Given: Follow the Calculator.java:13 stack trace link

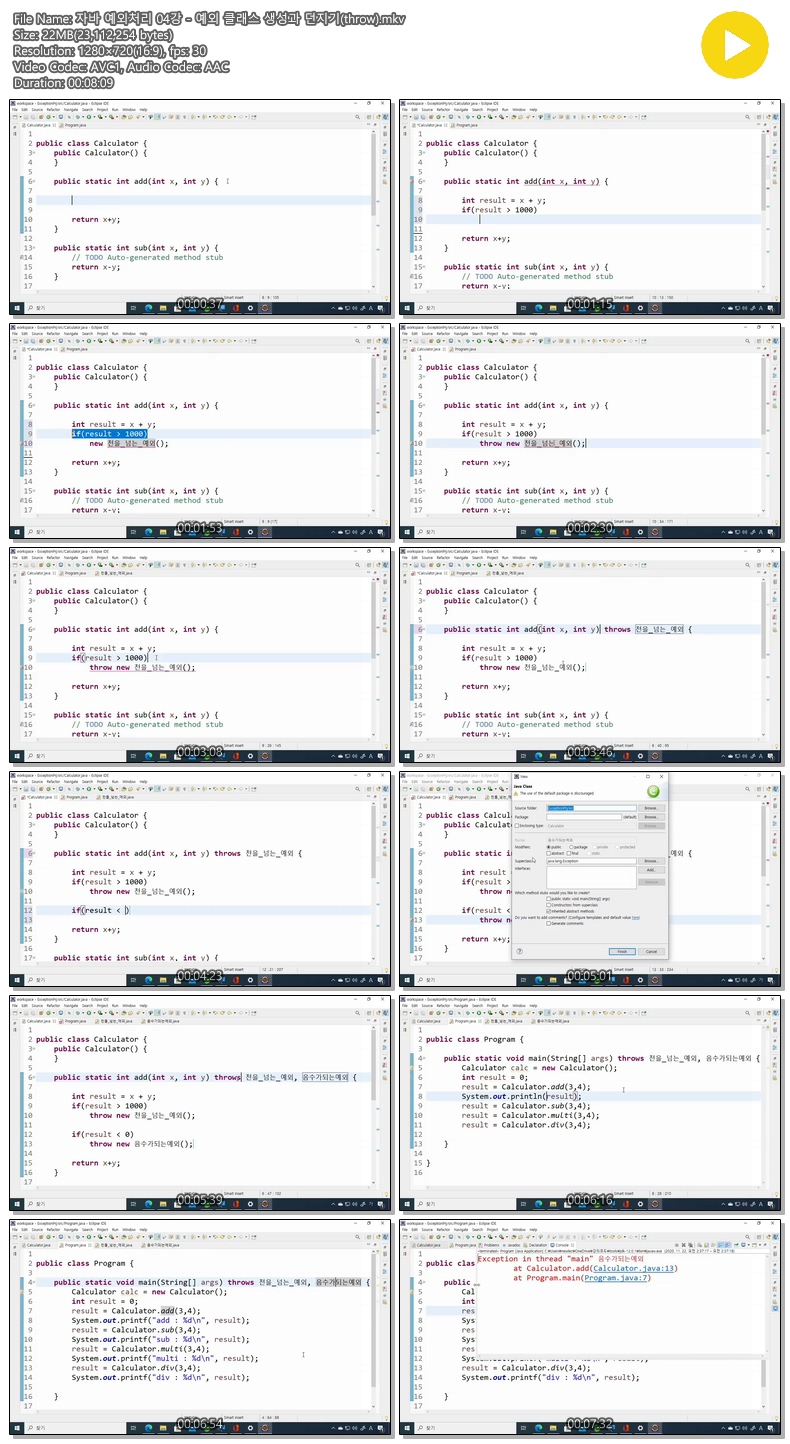Looking at the screenshot, I should click(x=634, y=1268).
